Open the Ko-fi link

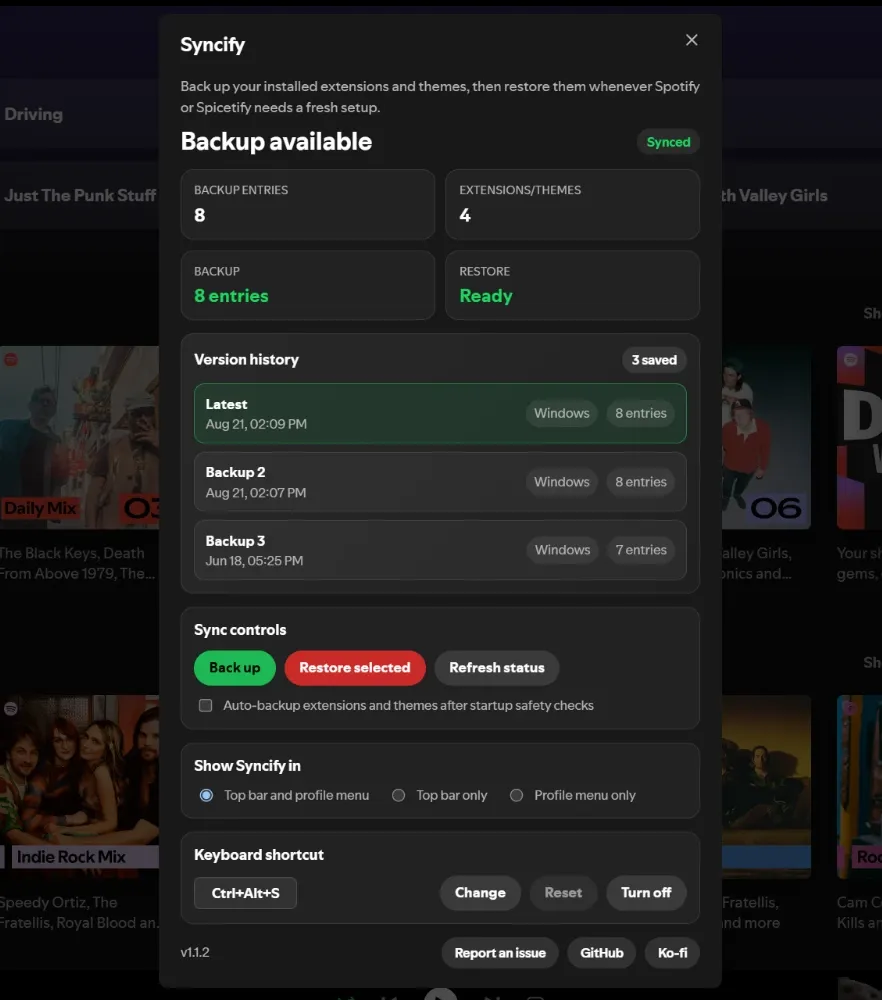(x=672, y=953)
